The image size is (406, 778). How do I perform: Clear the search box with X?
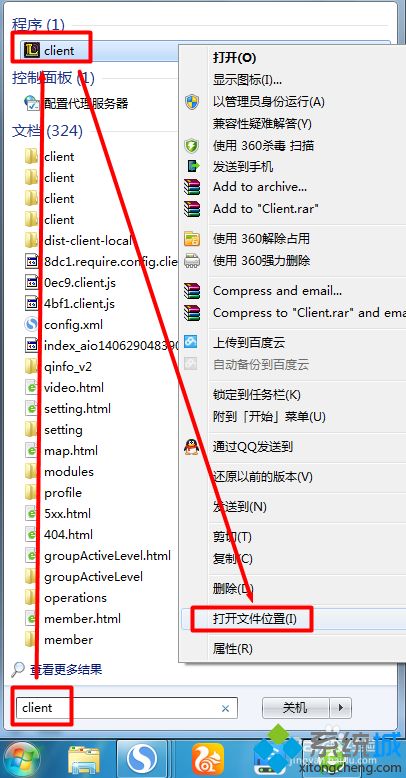tap(225, 708)
